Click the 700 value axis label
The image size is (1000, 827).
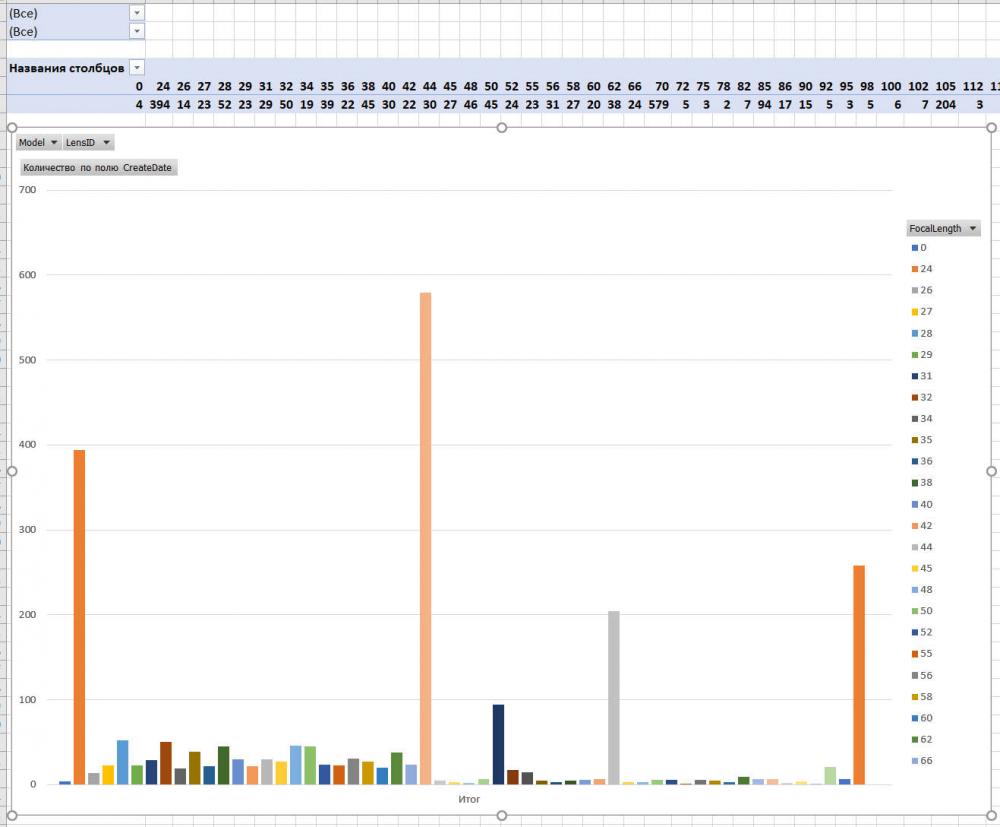pos(27,190)
